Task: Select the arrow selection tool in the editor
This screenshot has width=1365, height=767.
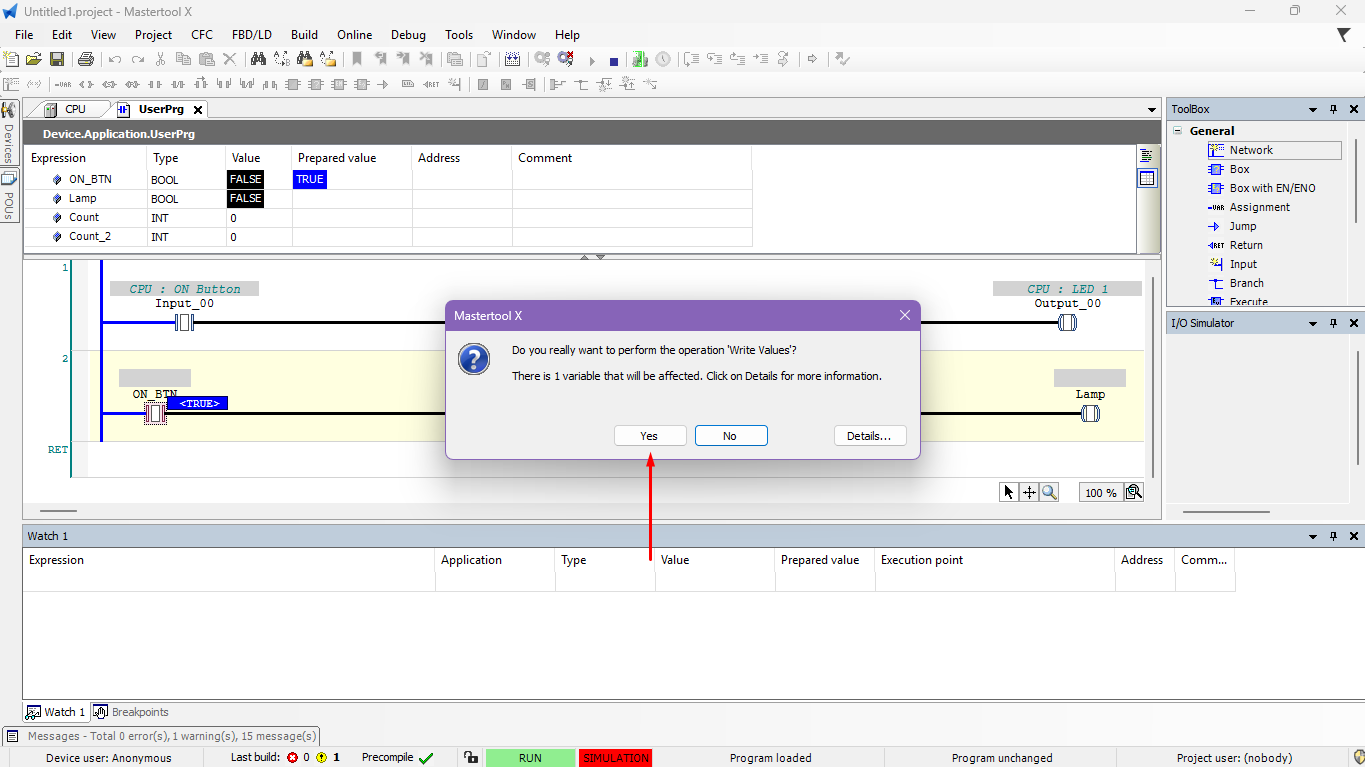Action: (1009, 492)
